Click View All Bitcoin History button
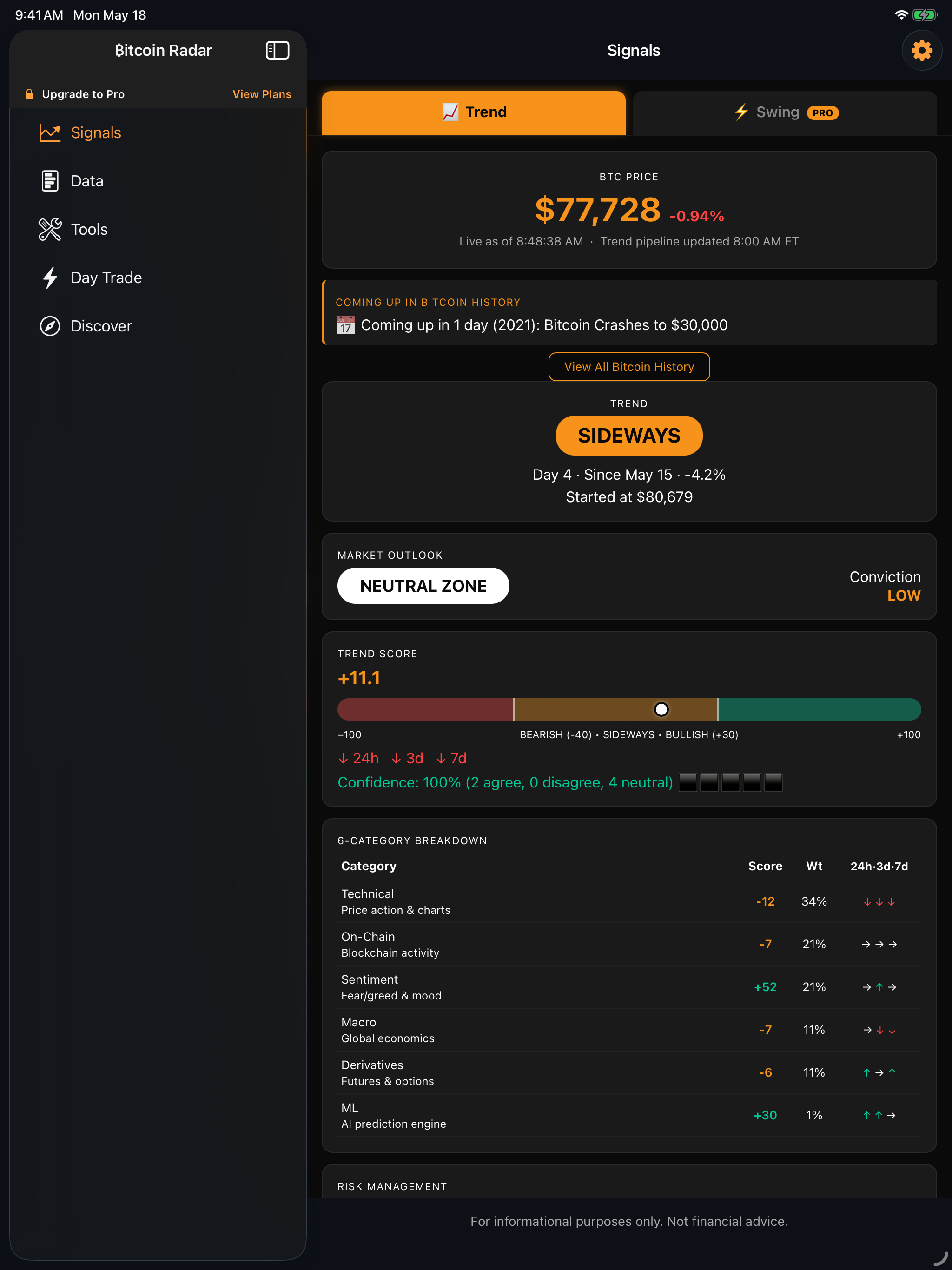This screenshot has height=1270, width=952. (629, 367)
